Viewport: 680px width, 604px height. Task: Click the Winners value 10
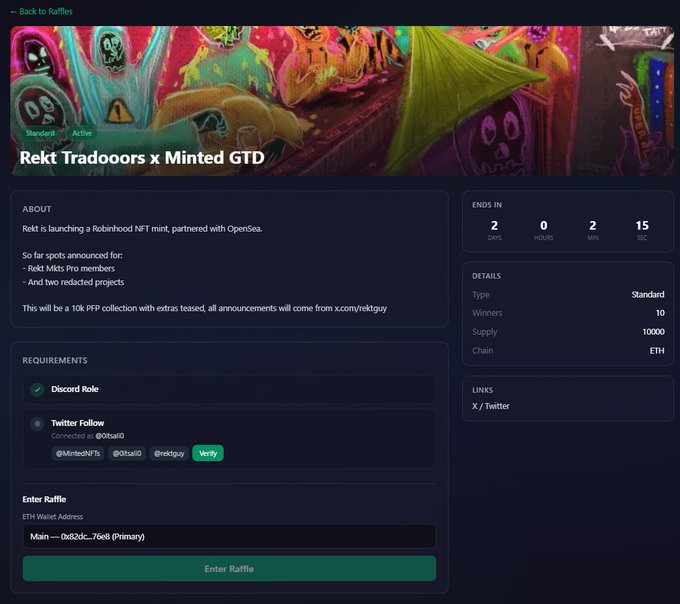coord(660,313)
